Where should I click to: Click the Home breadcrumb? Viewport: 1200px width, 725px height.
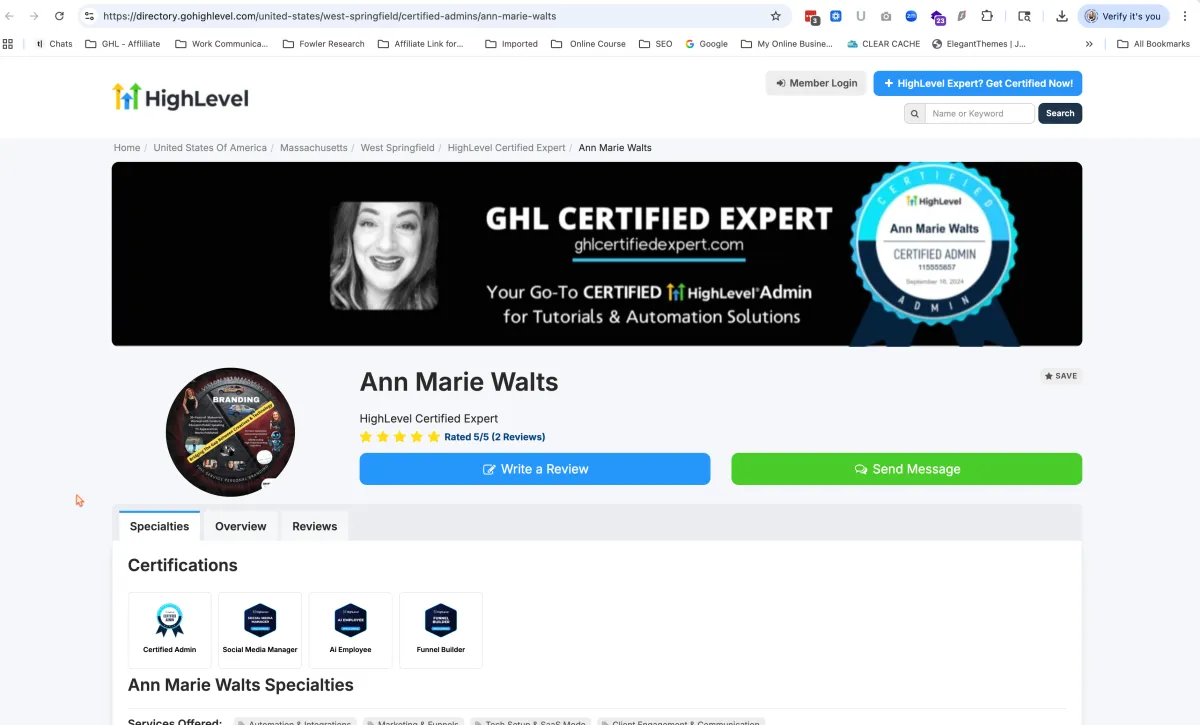tap(127, 148)
